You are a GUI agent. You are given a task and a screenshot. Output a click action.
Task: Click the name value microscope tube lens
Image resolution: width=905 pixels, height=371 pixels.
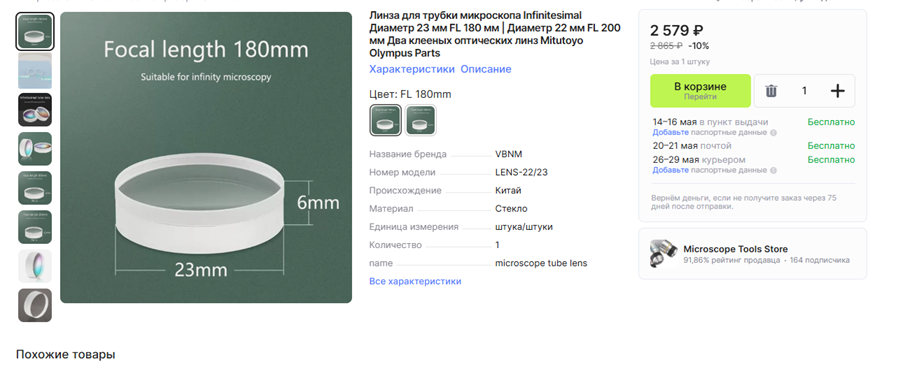[x=541, y=263]
